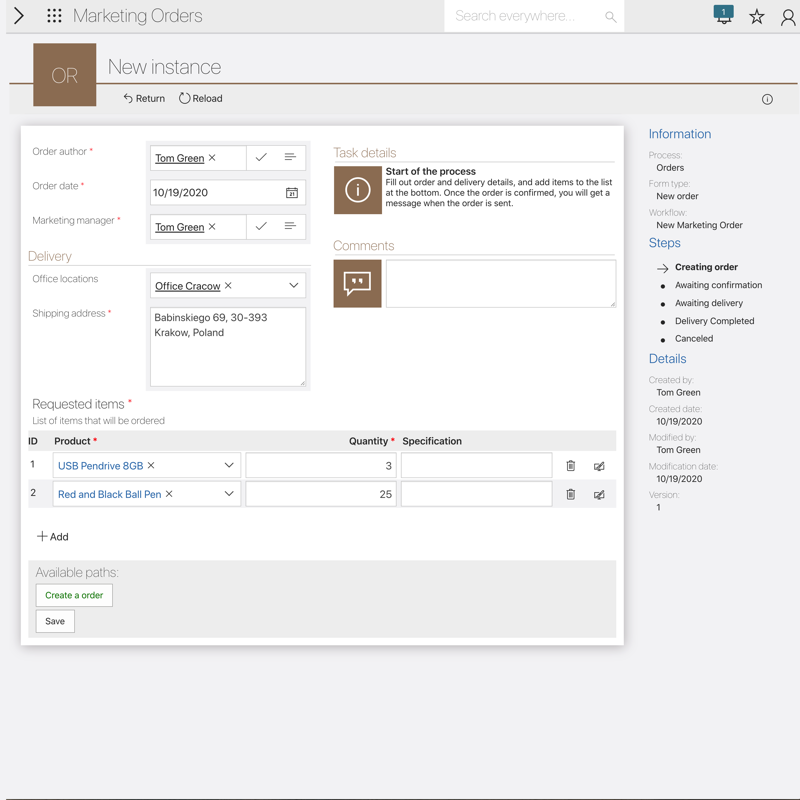Click the Return toolbar button

tap(144, 99)
